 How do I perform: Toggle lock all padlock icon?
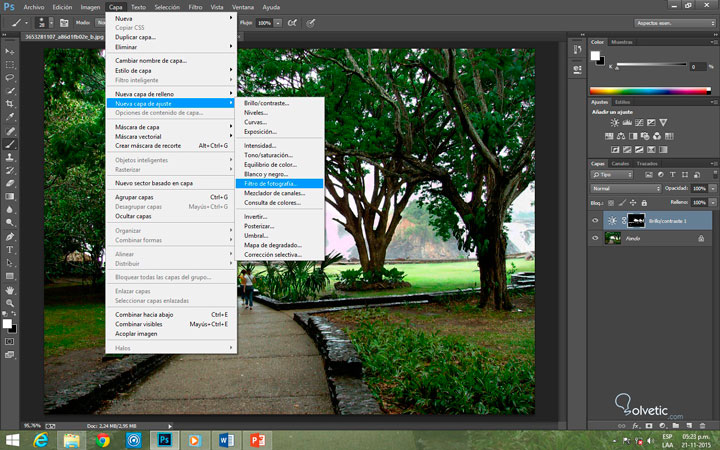pos(644,203)
